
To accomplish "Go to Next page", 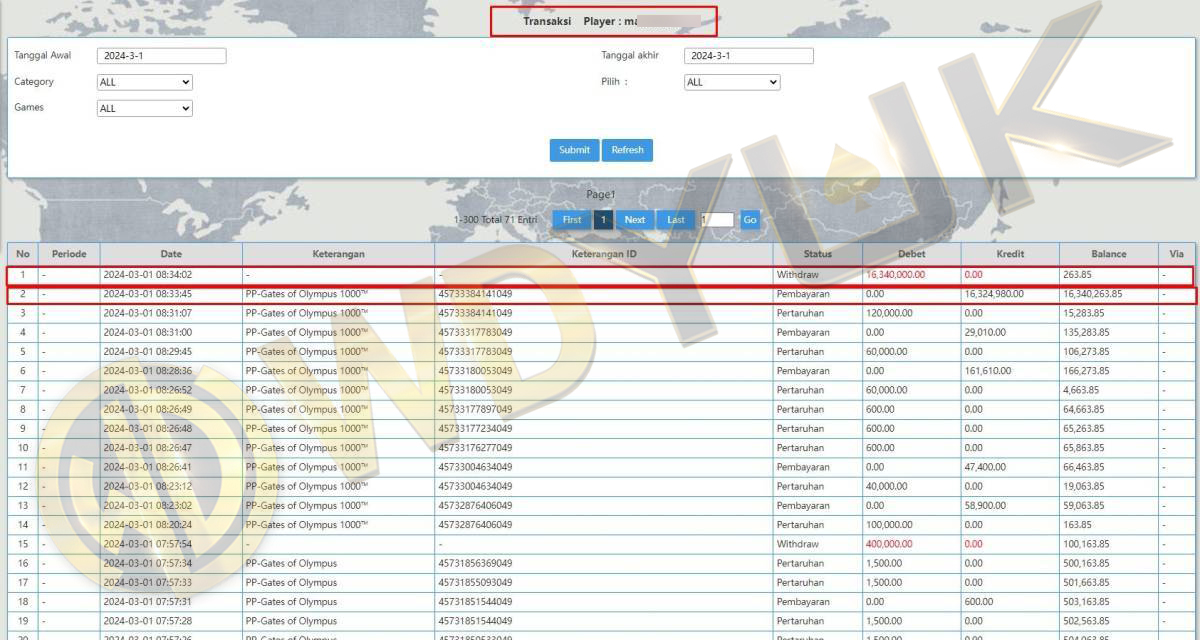I will pyautogui.click(x=635, y=220).
